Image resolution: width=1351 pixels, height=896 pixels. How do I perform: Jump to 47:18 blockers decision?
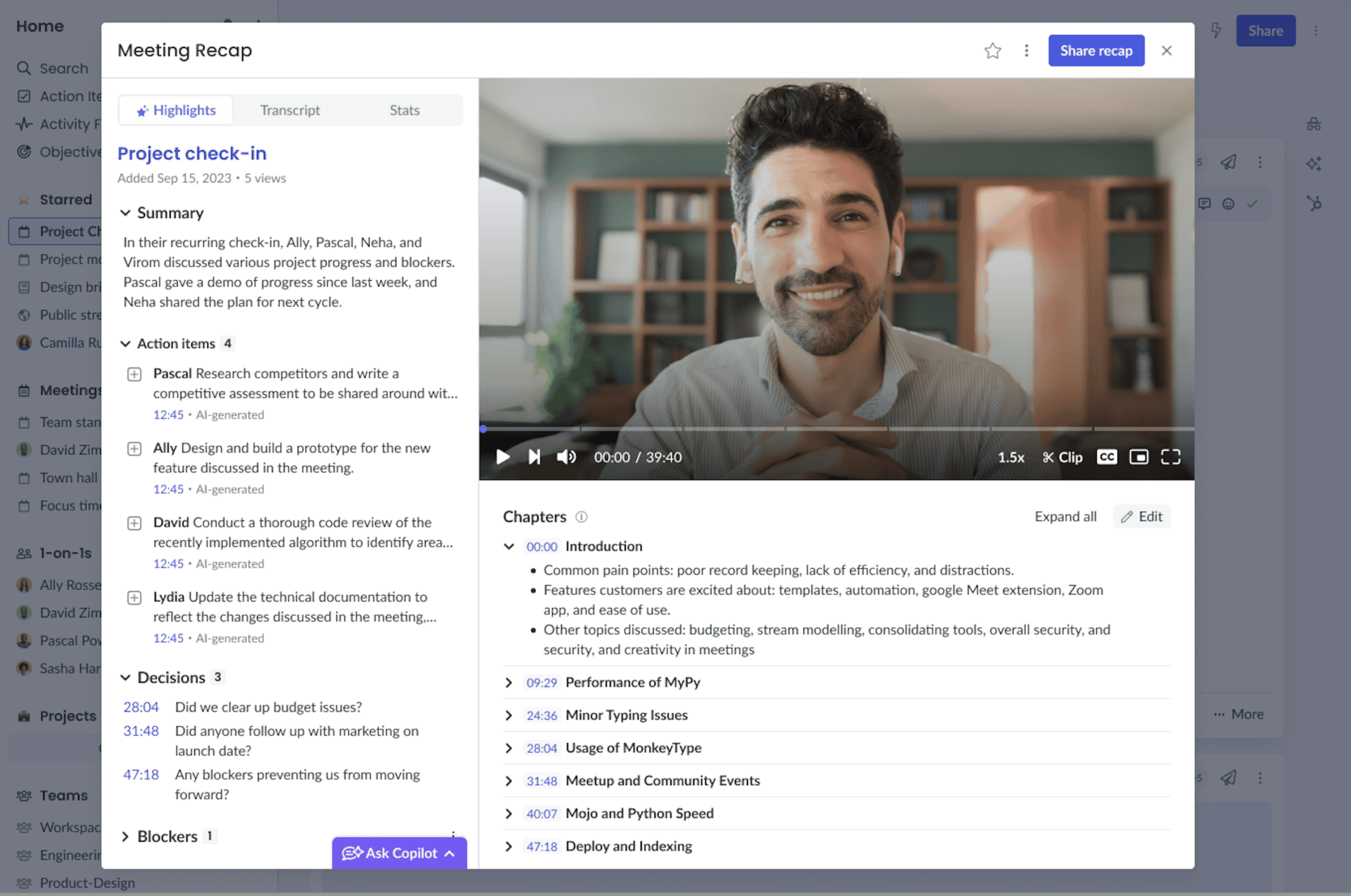(x=141, y=774)
